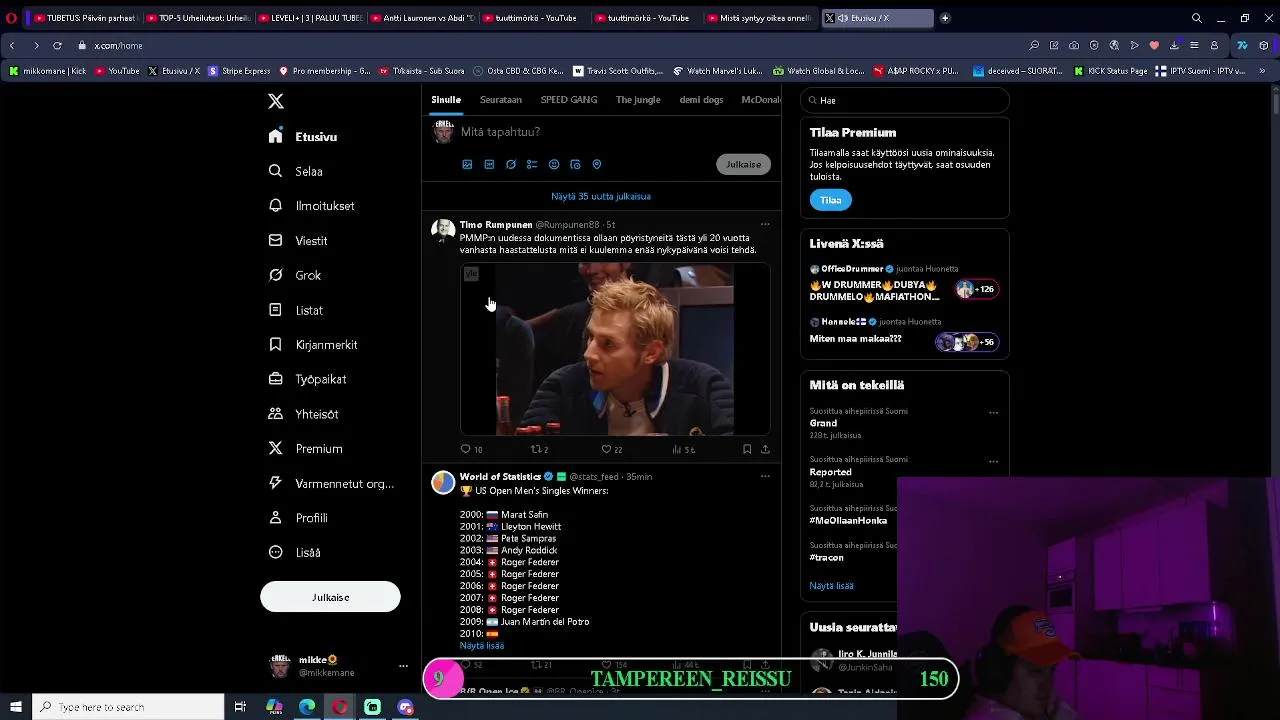Image resolution: width=1280 pixels, height=720 pixels.
Task: Click the media image icon in the composer
Action: (467, 164)
